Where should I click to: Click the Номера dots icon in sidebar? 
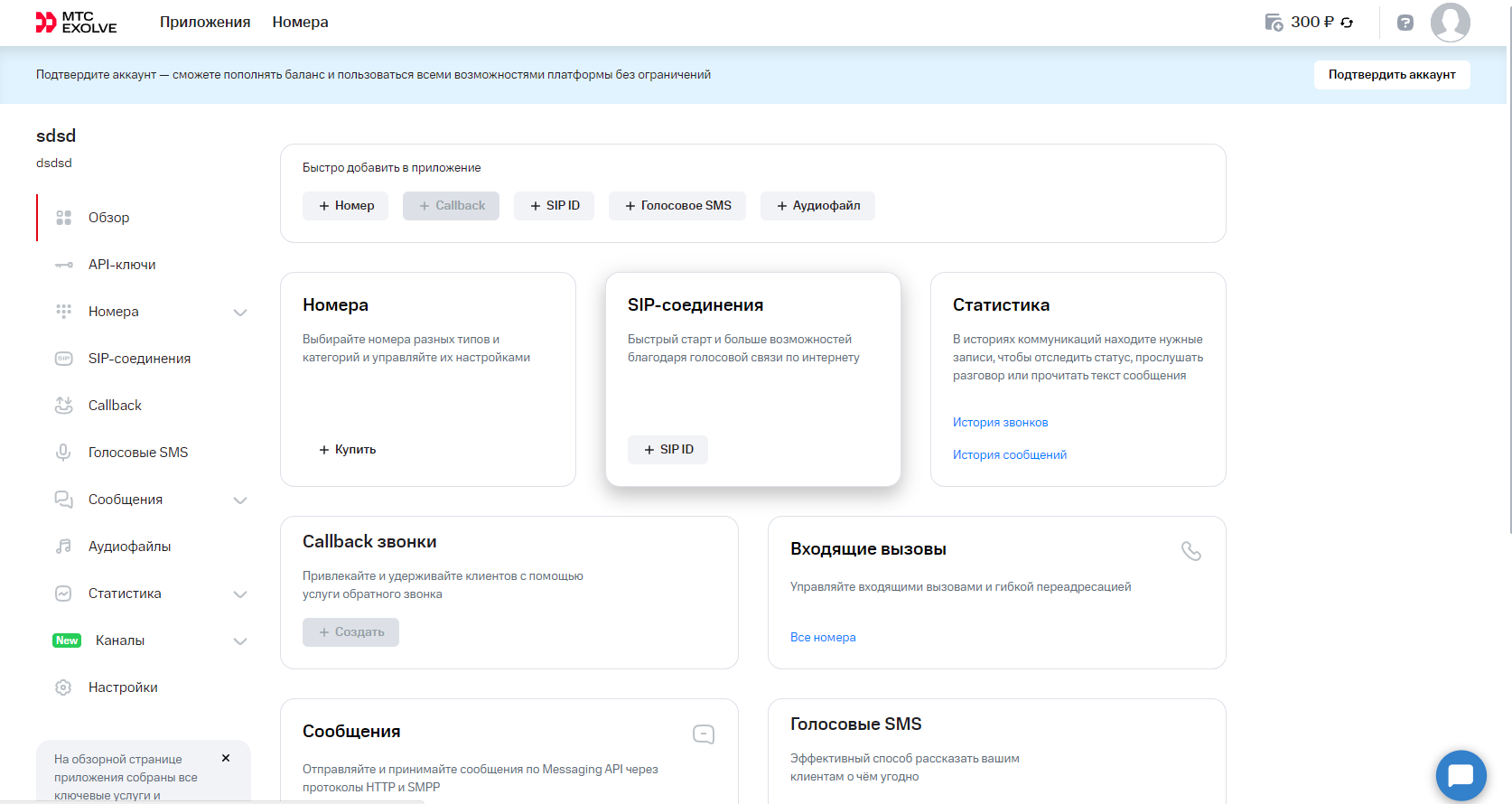[x=63, y=312]
